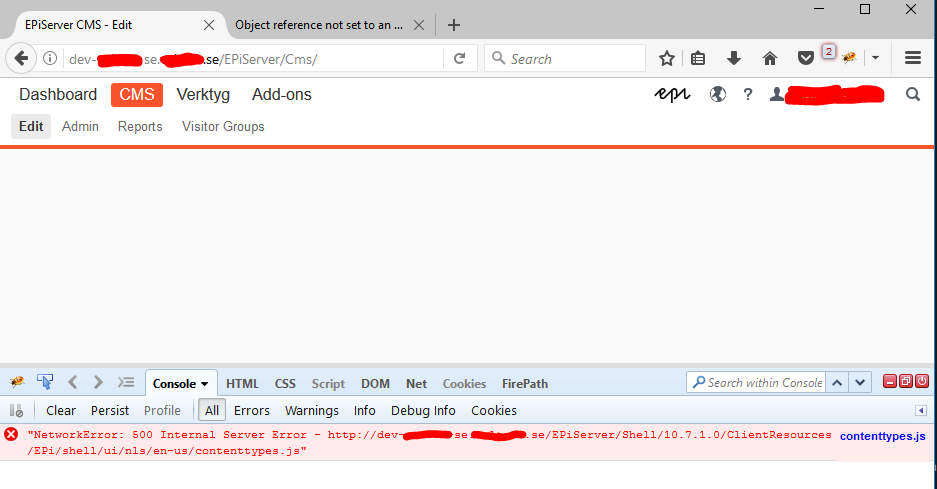
Task: Switch to the Net panel tab
Action: 417,384
